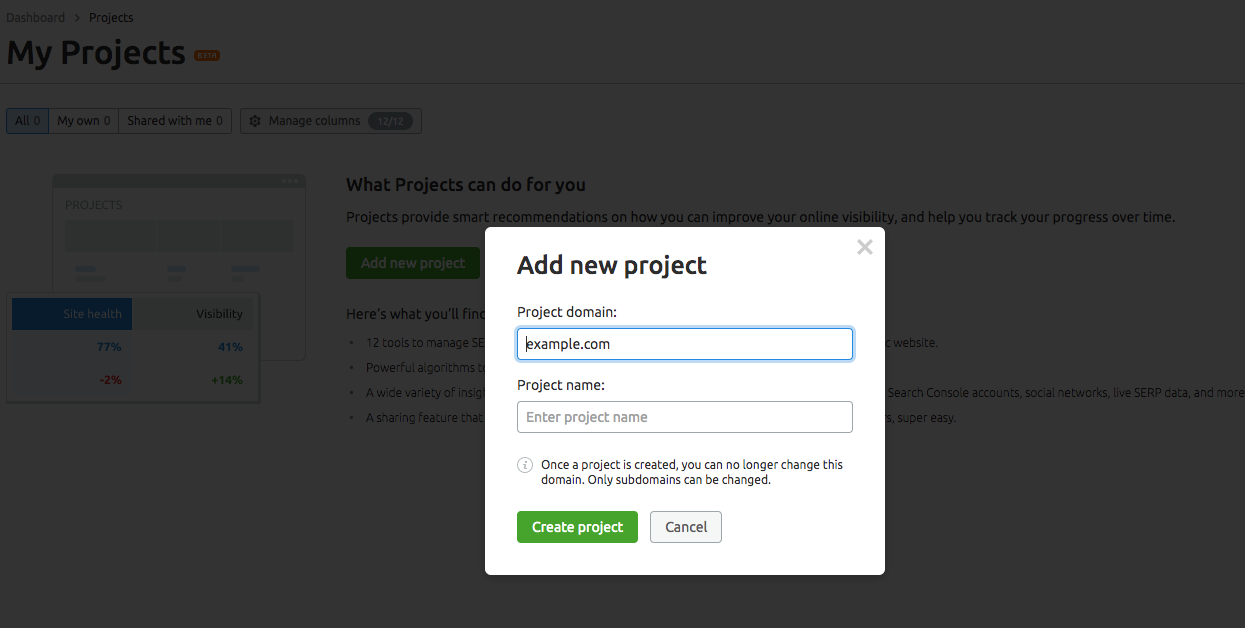Image resolution: width=1245 pixels, height=628 pixels.
Task: Click the gear icon in Manage columns
Action: coord(255,121)
